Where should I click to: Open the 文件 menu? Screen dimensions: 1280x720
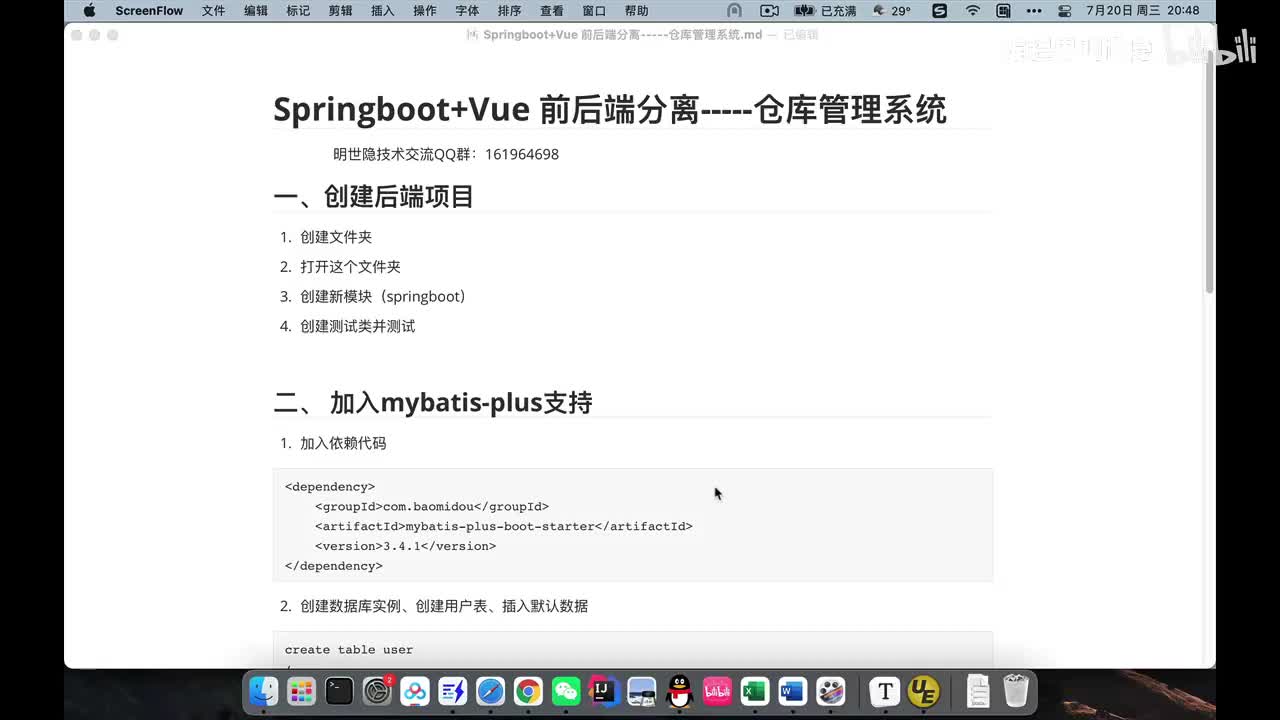[x=213, y=11]
